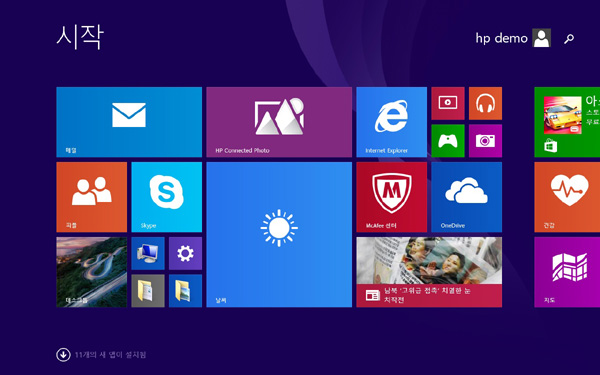Click the search magnifier icon
Screen dimensions: 600x375
click(569, 38)
